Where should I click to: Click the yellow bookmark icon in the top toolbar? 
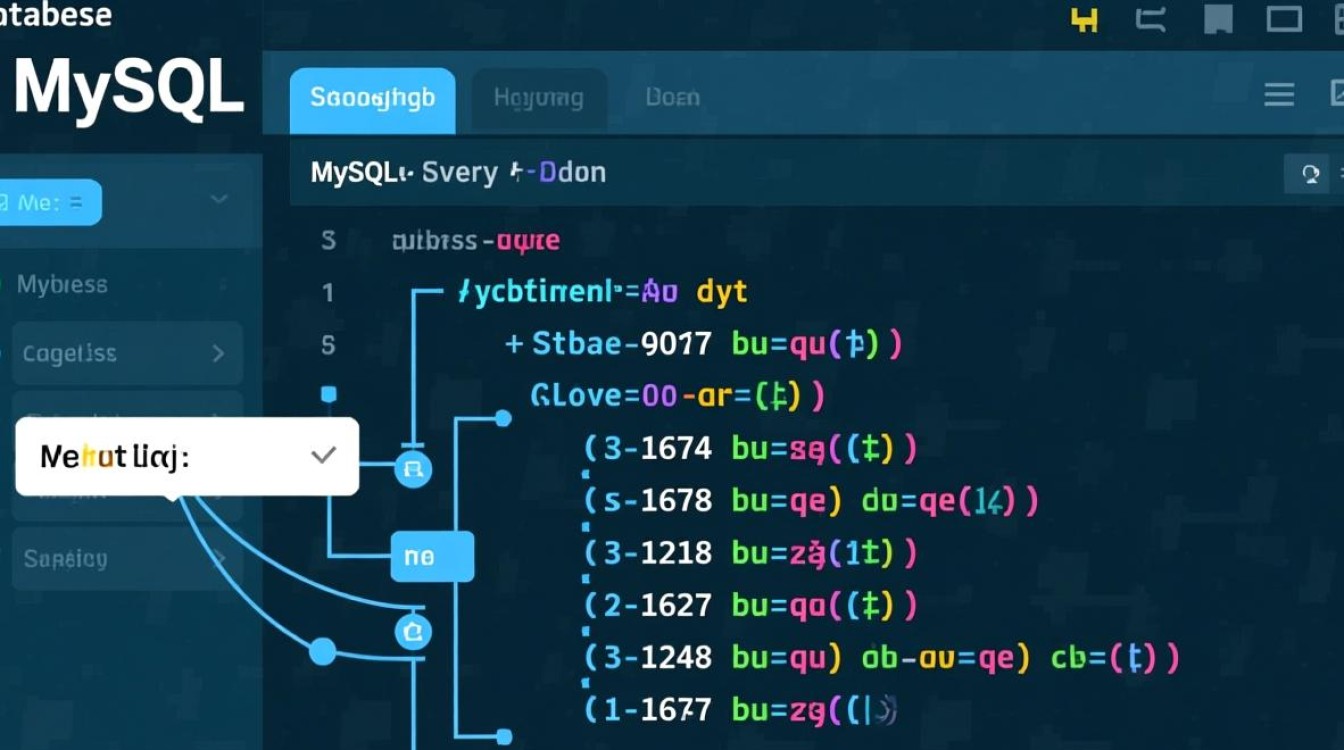coord(1084,17)
